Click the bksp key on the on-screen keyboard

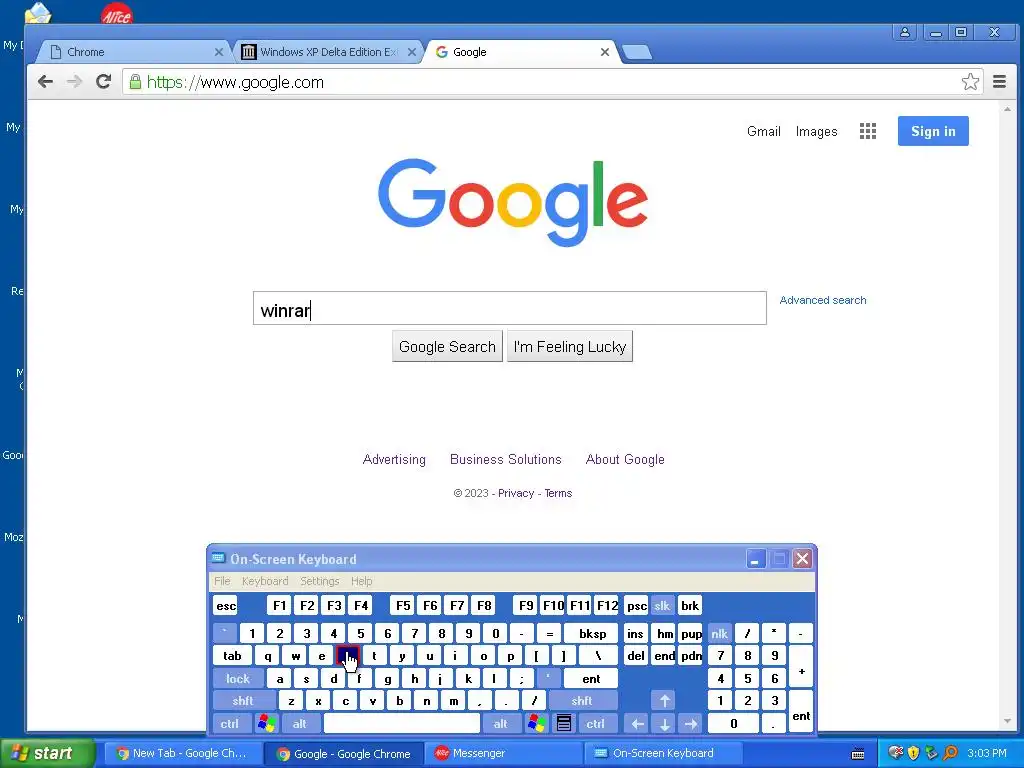point(592,633)
